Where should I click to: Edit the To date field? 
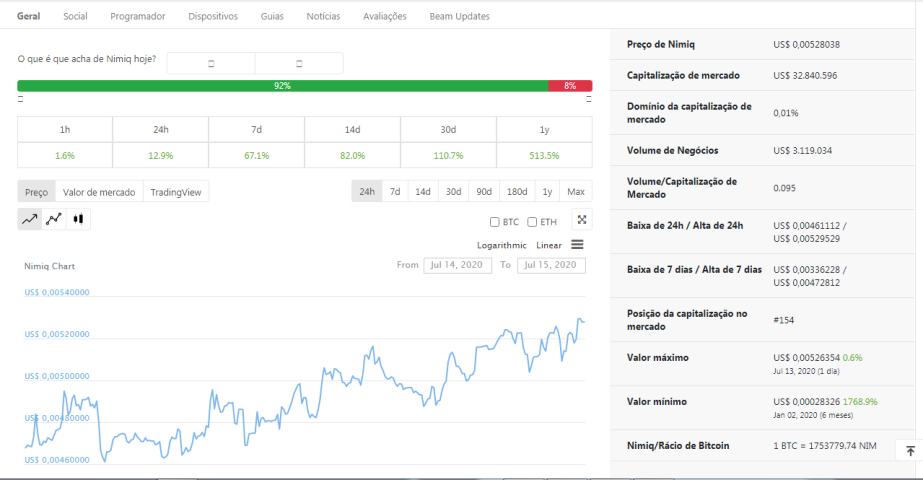pyautogui.click(x=551, y=265)
